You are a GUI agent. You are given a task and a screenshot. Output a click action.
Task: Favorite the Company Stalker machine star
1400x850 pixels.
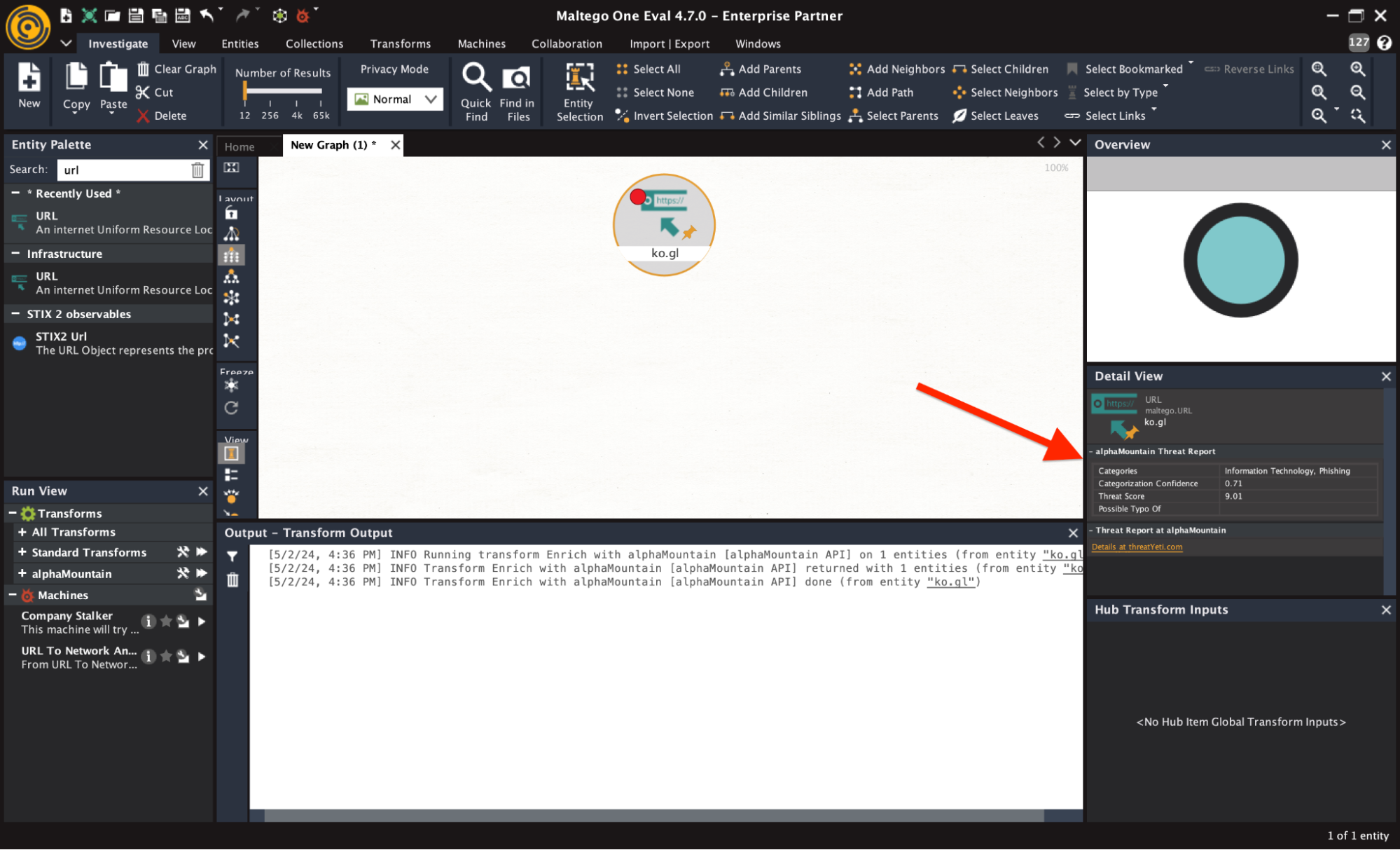point(166,622)
